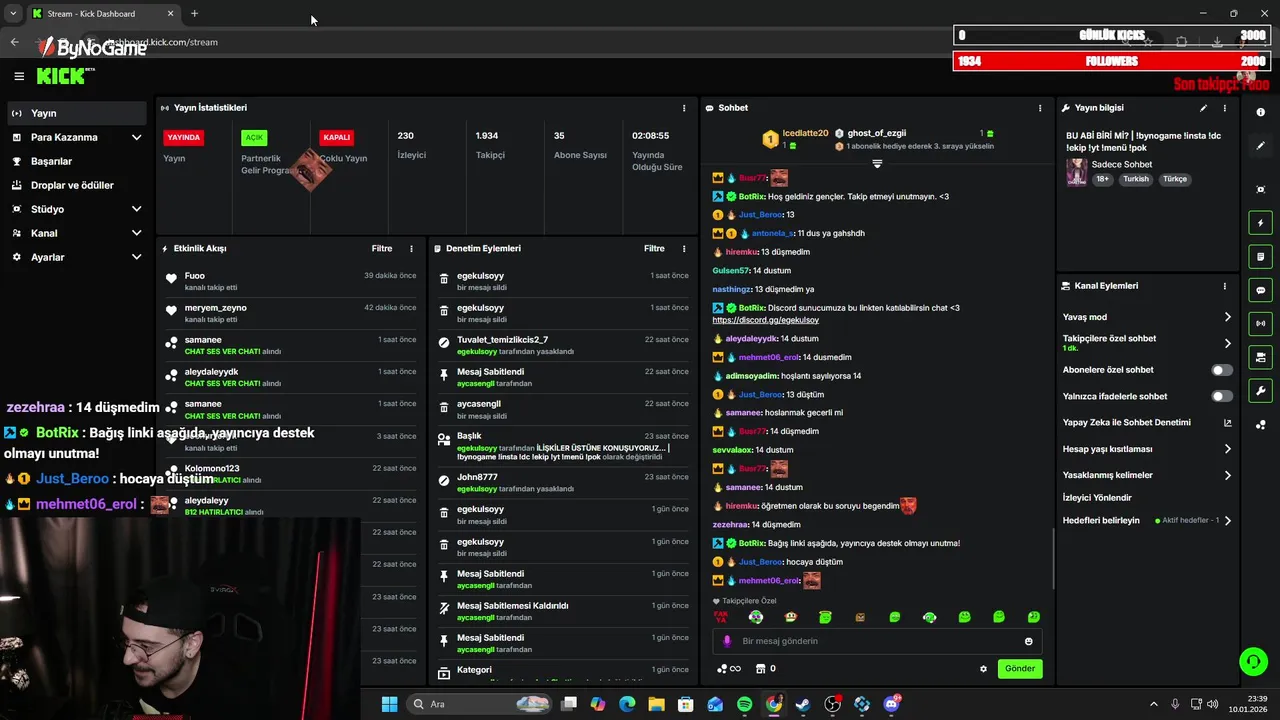
Task: Open the emoji picker in message box
Action: pos(1028,641)
